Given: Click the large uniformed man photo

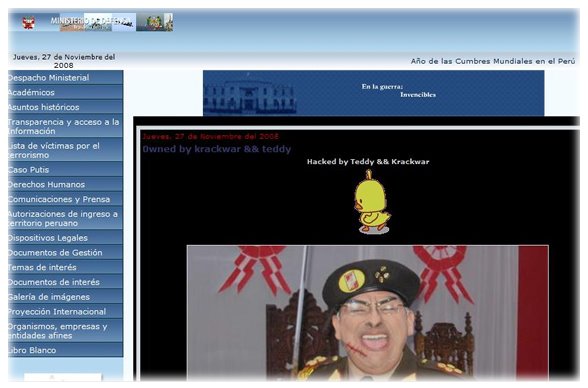Looking at the screenshot, I should (368, 313).
